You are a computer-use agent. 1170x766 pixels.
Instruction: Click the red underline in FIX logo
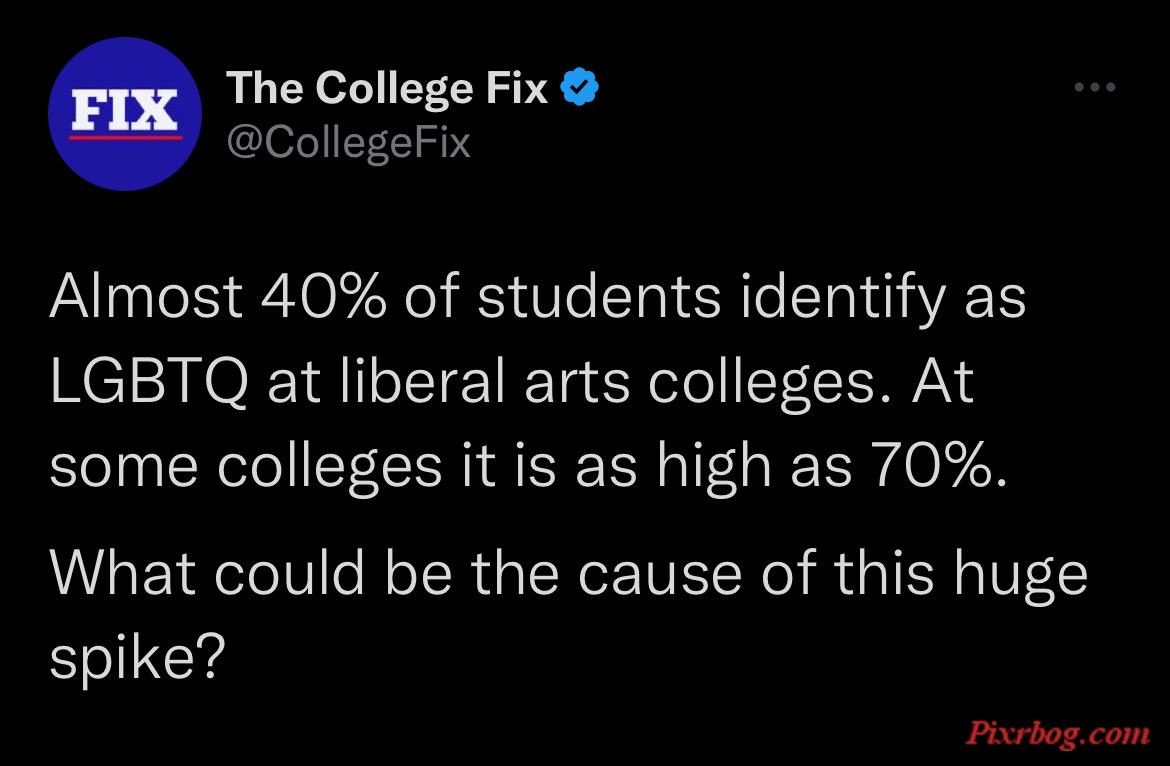(125, 137)
